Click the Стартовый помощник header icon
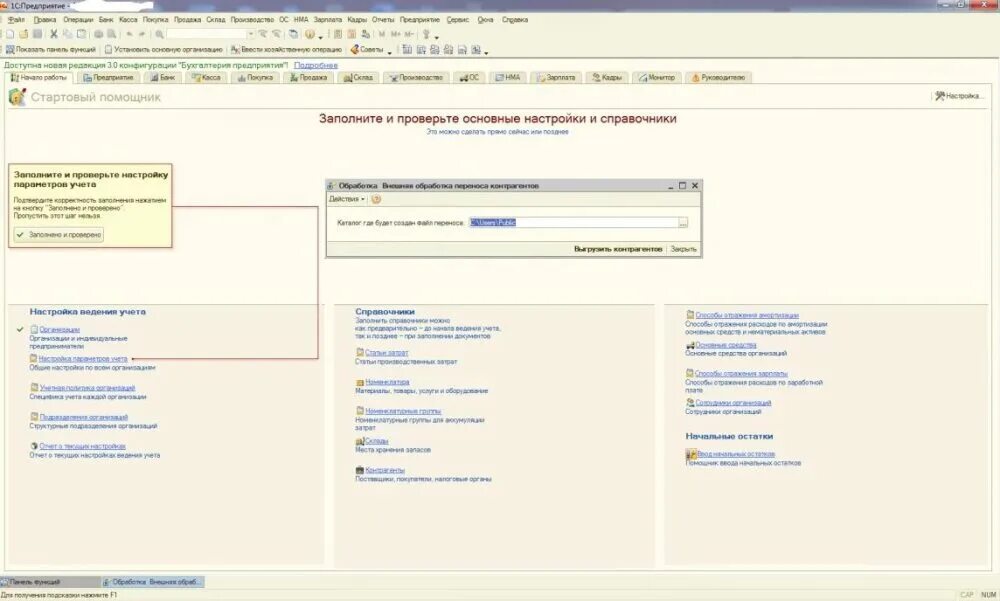The height and width of the screenshot is (601, 1000). pyautogui.click(x=17, y=97)
